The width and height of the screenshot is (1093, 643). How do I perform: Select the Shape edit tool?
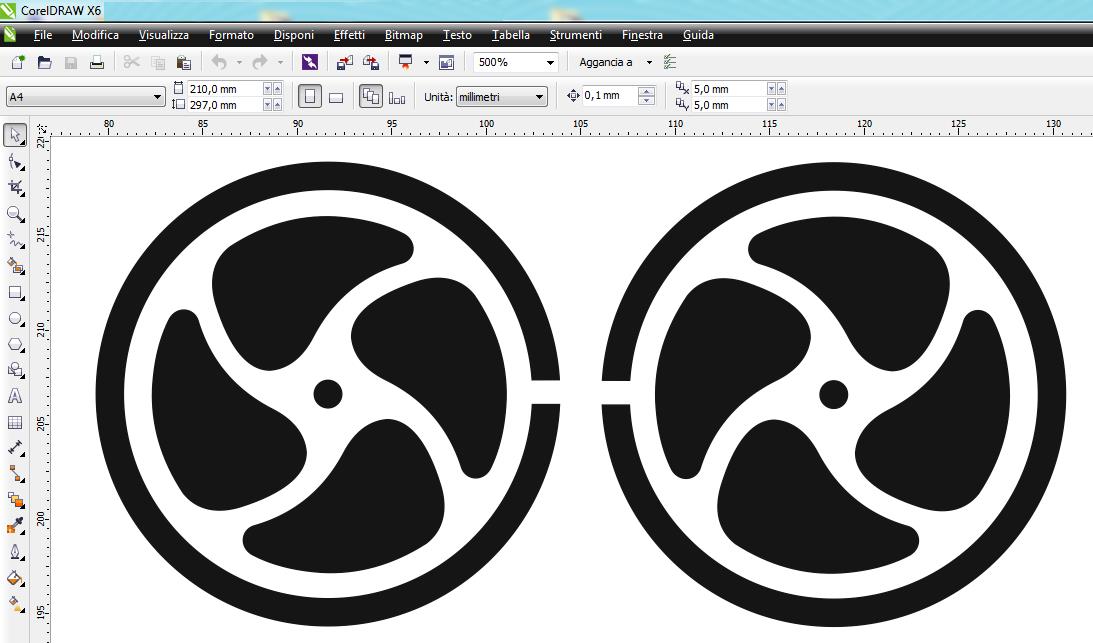[x=15, y=162]
